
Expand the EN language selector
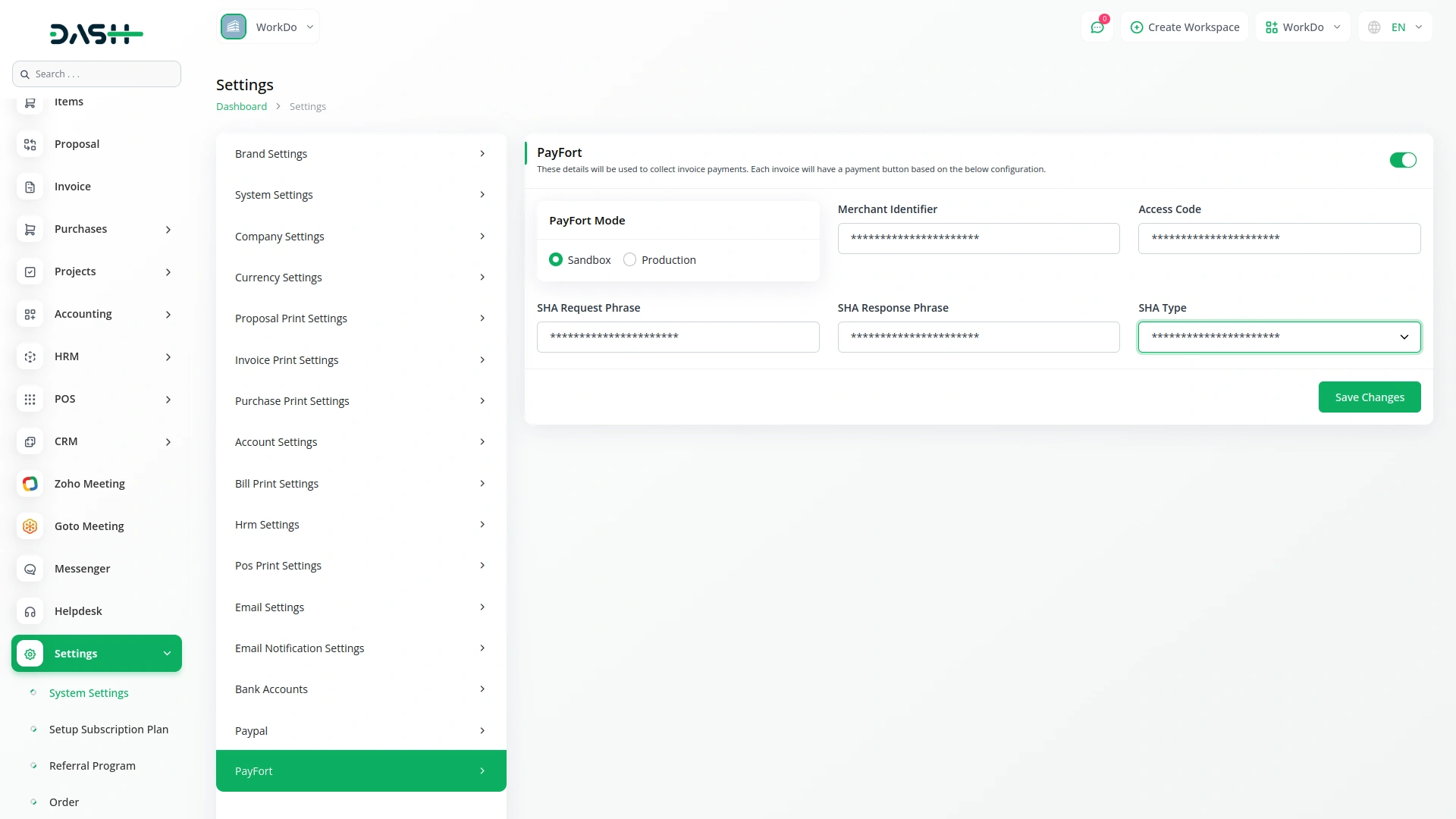(x=1395, y=27)
